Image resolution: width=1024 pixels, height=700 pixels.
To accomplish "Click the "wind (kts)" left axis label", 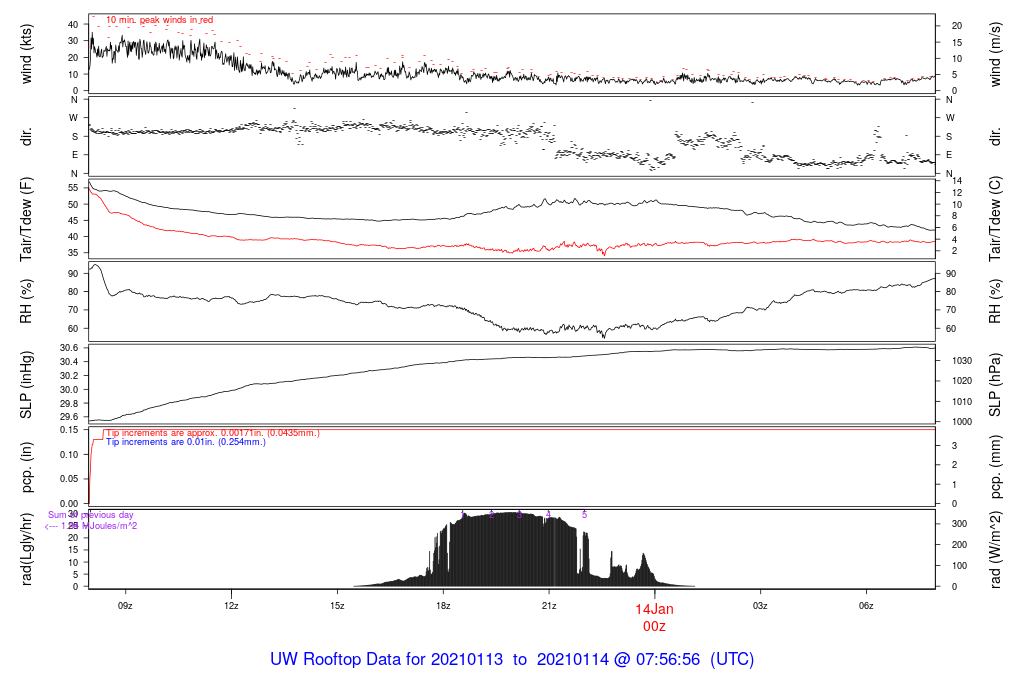I will 27,56.
